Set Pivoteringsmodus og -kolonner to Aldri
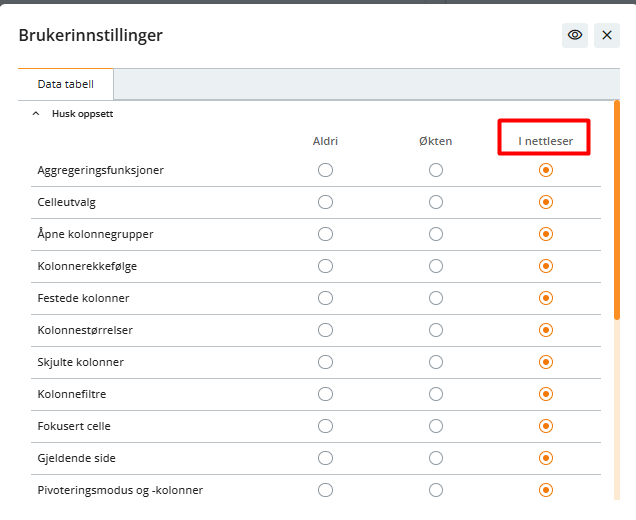 coord(325,490)
